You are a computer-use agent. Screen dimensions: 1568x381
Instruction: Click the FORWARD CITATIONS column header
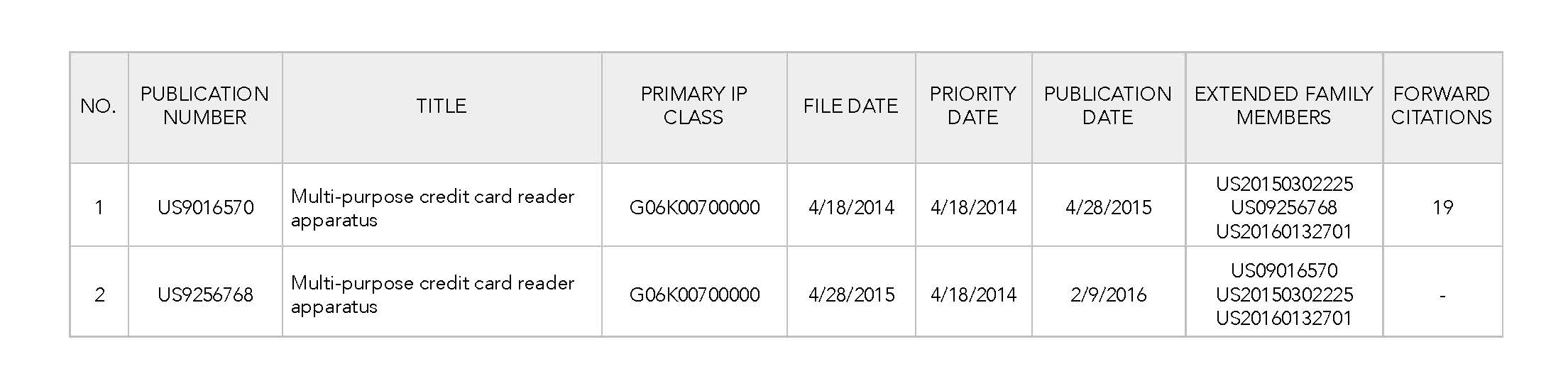point(1441,106)
